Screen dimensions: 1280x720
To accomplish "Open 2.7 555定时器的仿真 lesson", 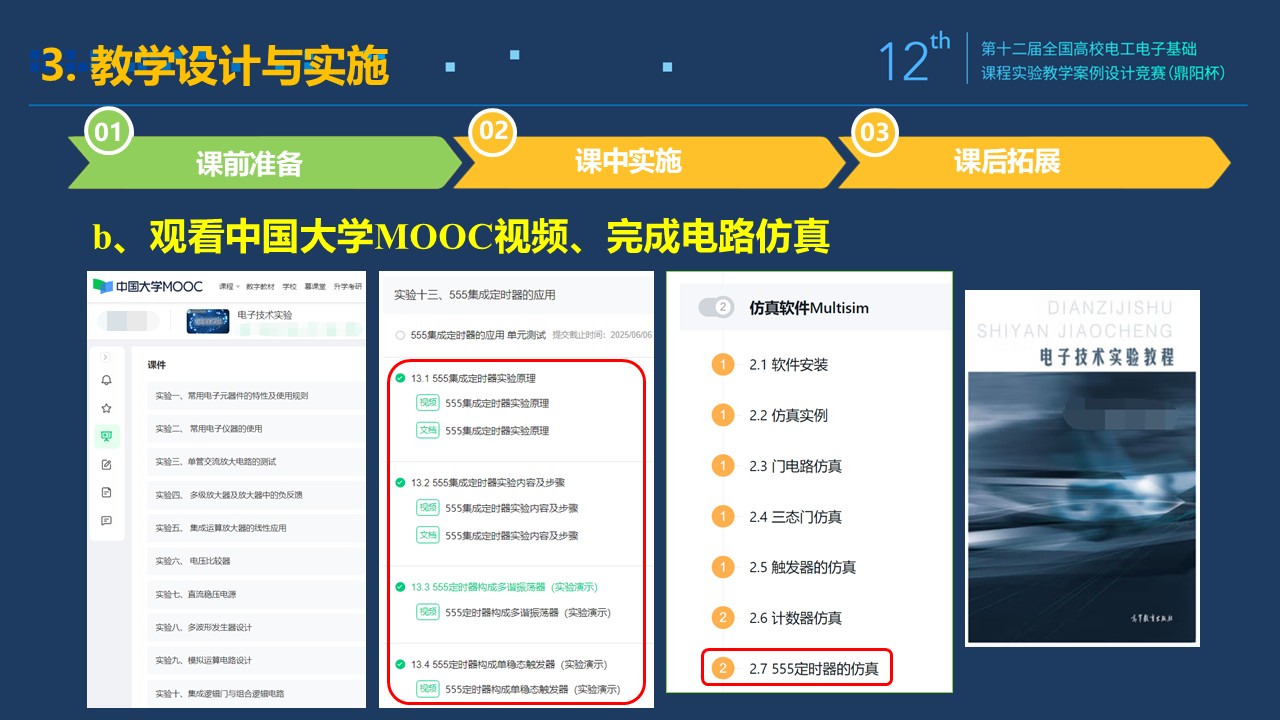I will click(x=813, y=669).
